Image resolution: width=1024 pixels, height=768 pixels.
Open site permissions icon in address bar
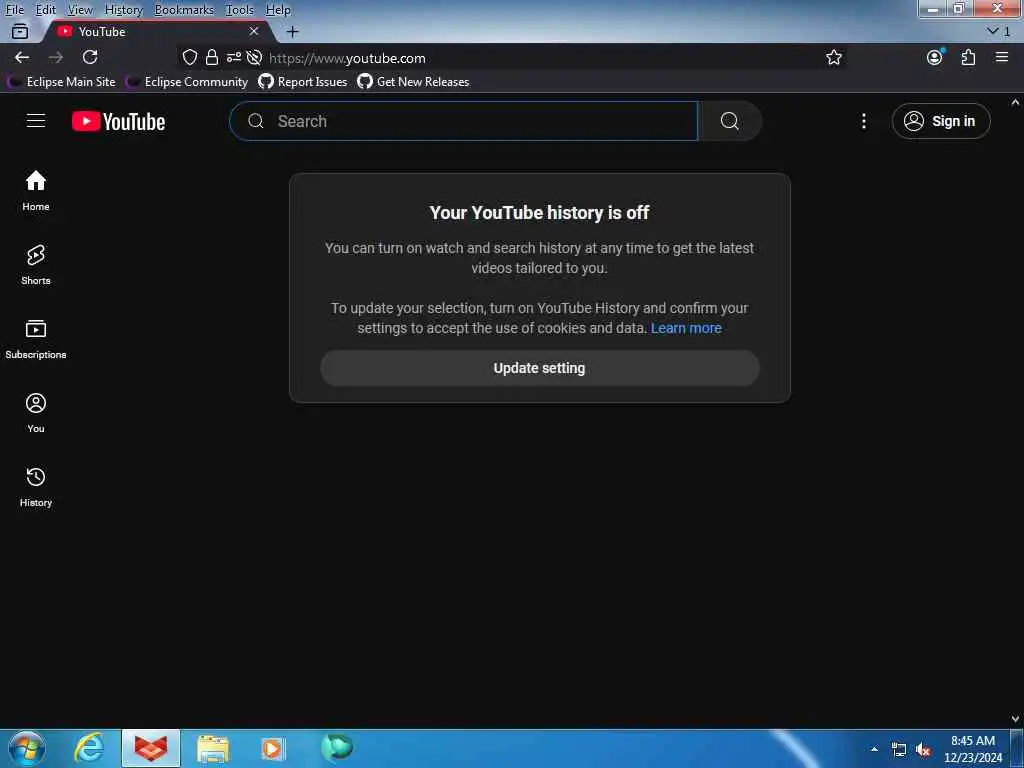(234, 57)
